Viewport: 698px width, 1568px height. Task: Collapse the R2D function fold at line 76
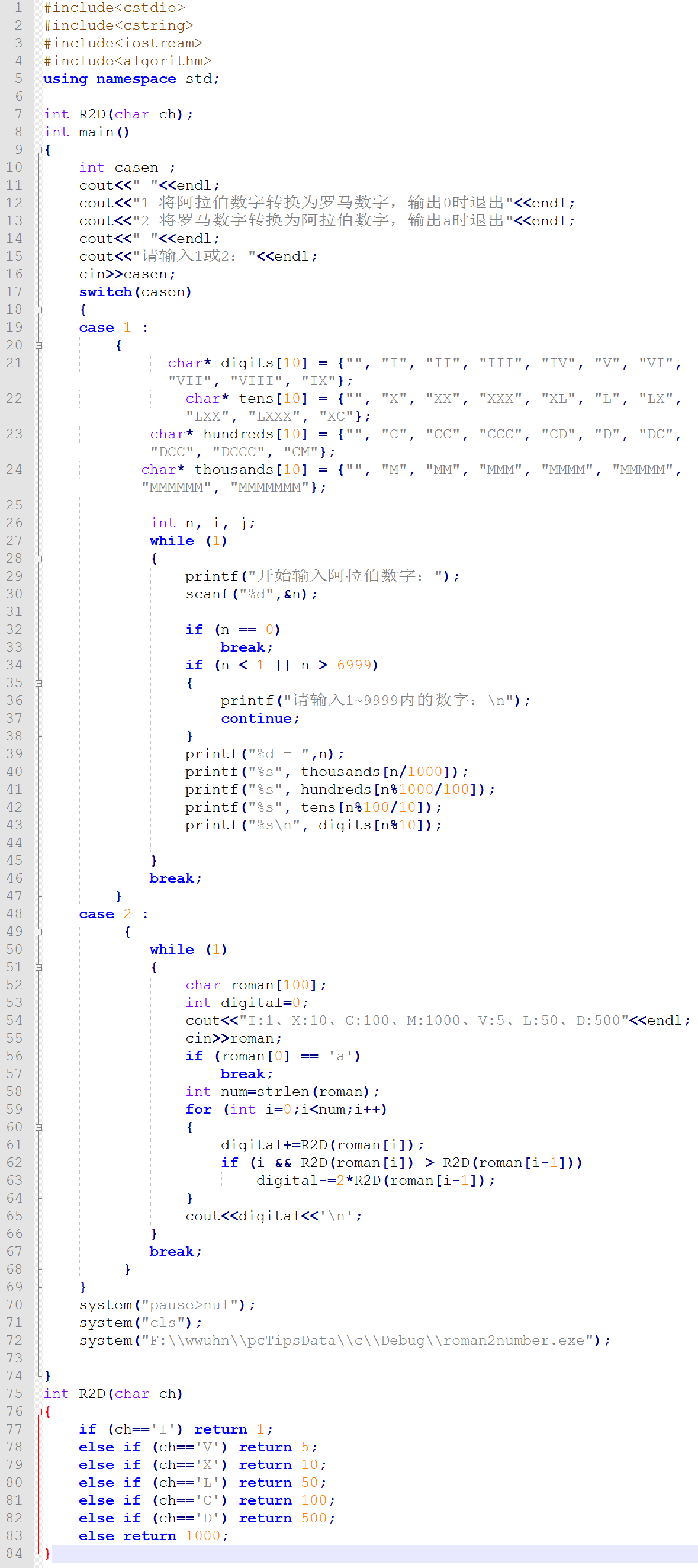pyautogui.click(x=38, y=1412)
